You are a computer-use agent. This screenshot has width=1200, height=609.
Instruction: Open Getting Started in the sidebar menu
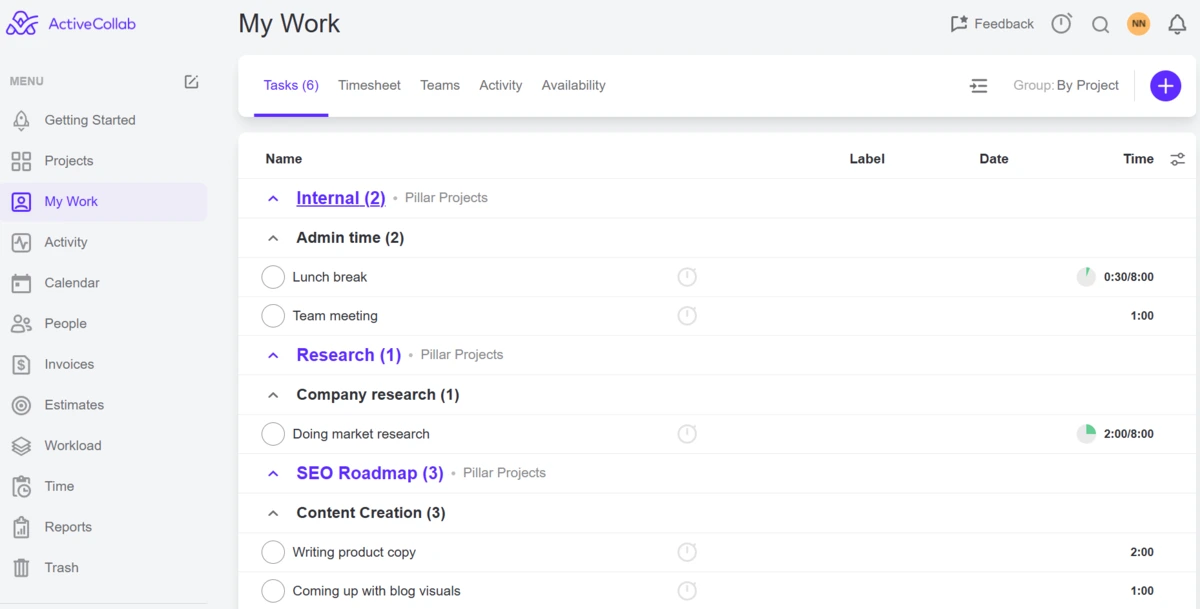[90, 120]
